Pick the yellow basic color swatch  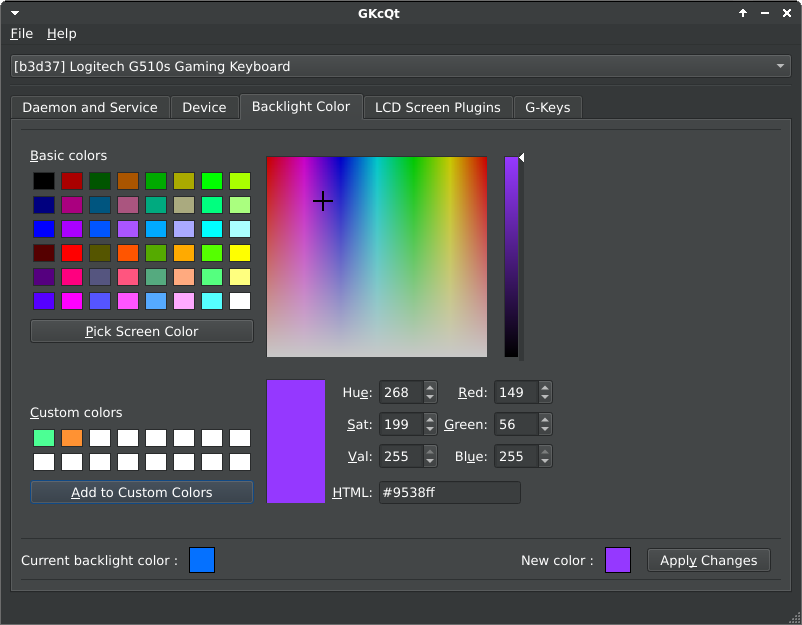240,253
